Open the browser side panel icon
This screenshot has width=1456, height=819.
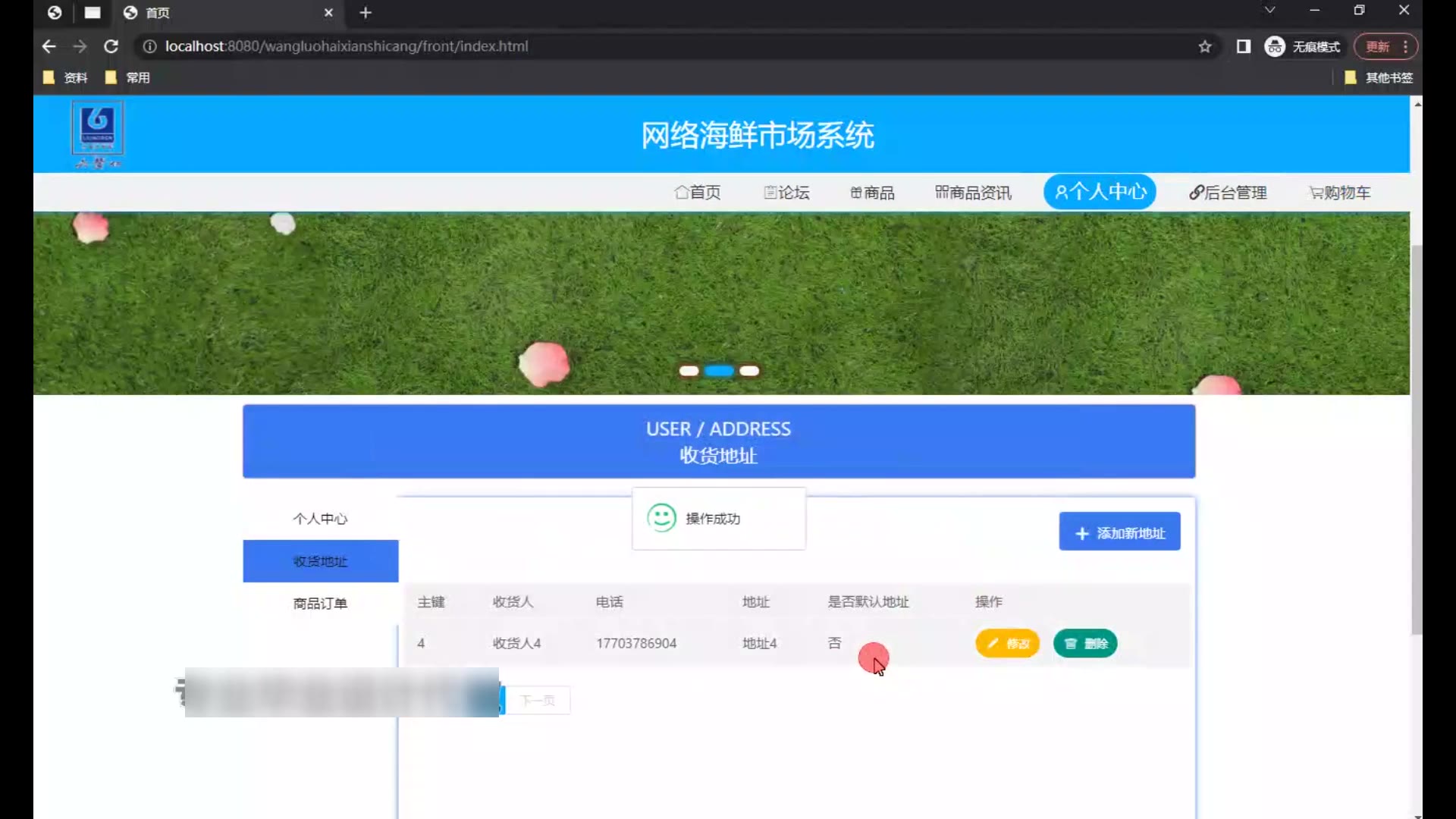click(x=1244, y=47)
